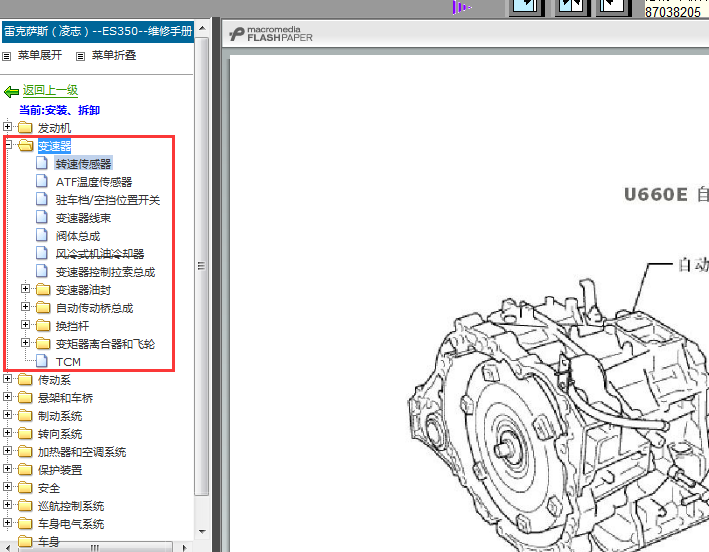This screenshot has height=552, width=709.
Task: Select the 加热器和空调系统 label
Action: click(x=82, y=452)
